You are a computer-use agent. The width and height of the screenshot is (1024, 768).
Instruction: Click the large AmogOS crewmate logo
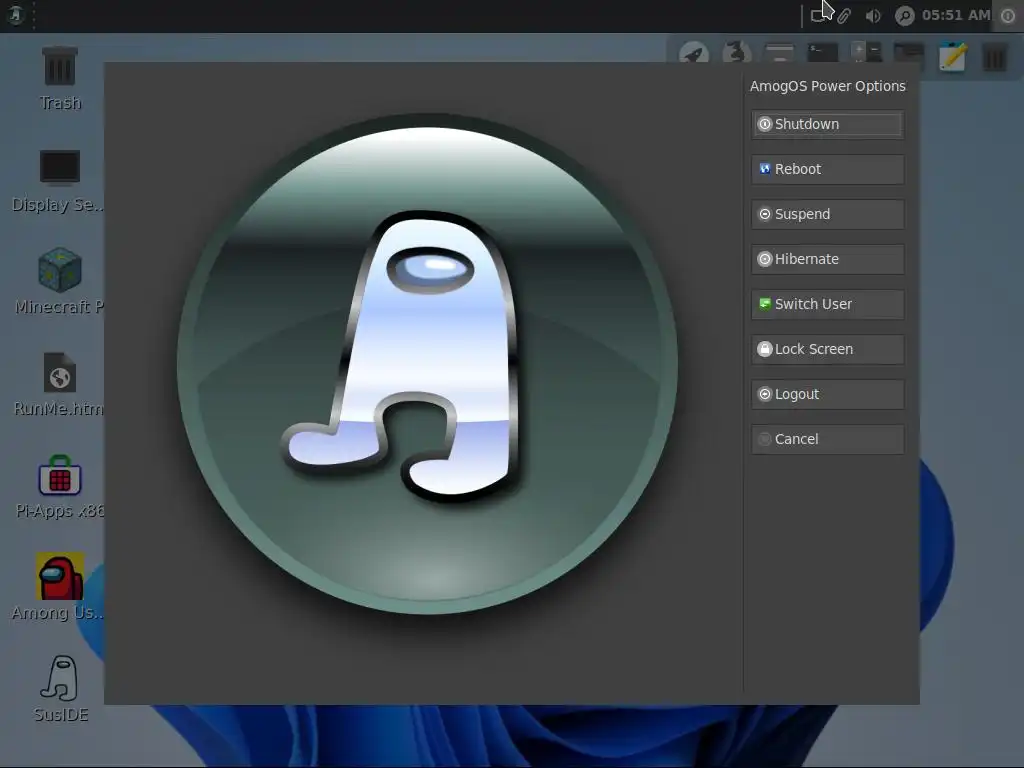[x=427, y=364]
